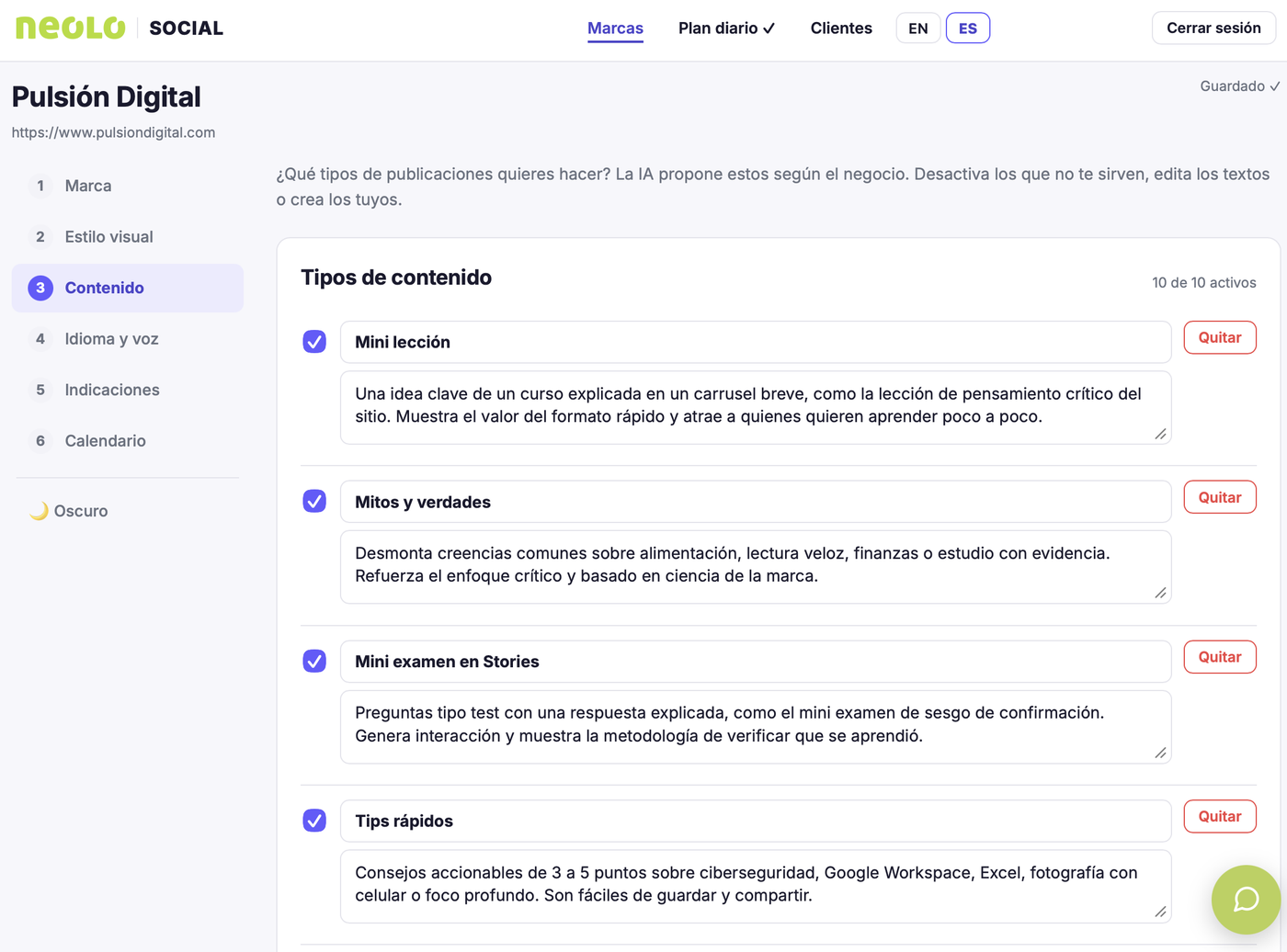The image size is (1287, 952).
Task: Edit the Tips rápidos title field
Action: tap(756, 821)
